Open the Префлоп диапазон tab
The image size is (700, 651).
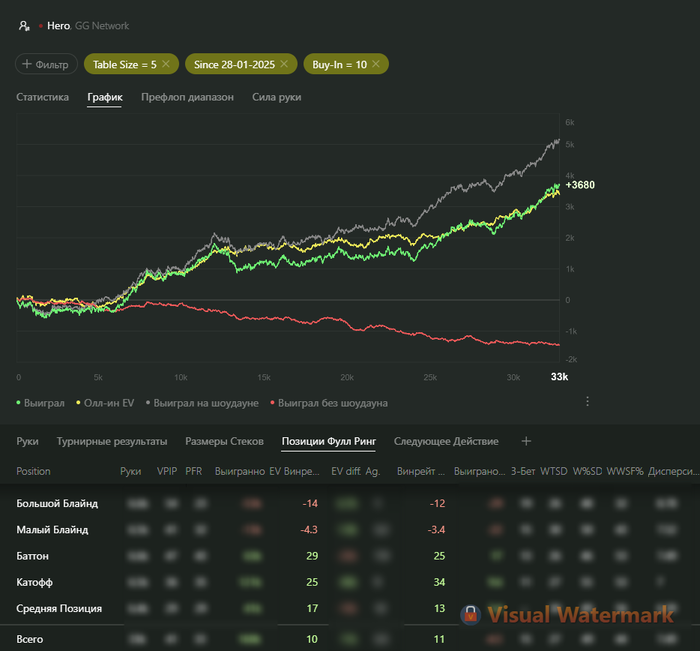(188, 97)
